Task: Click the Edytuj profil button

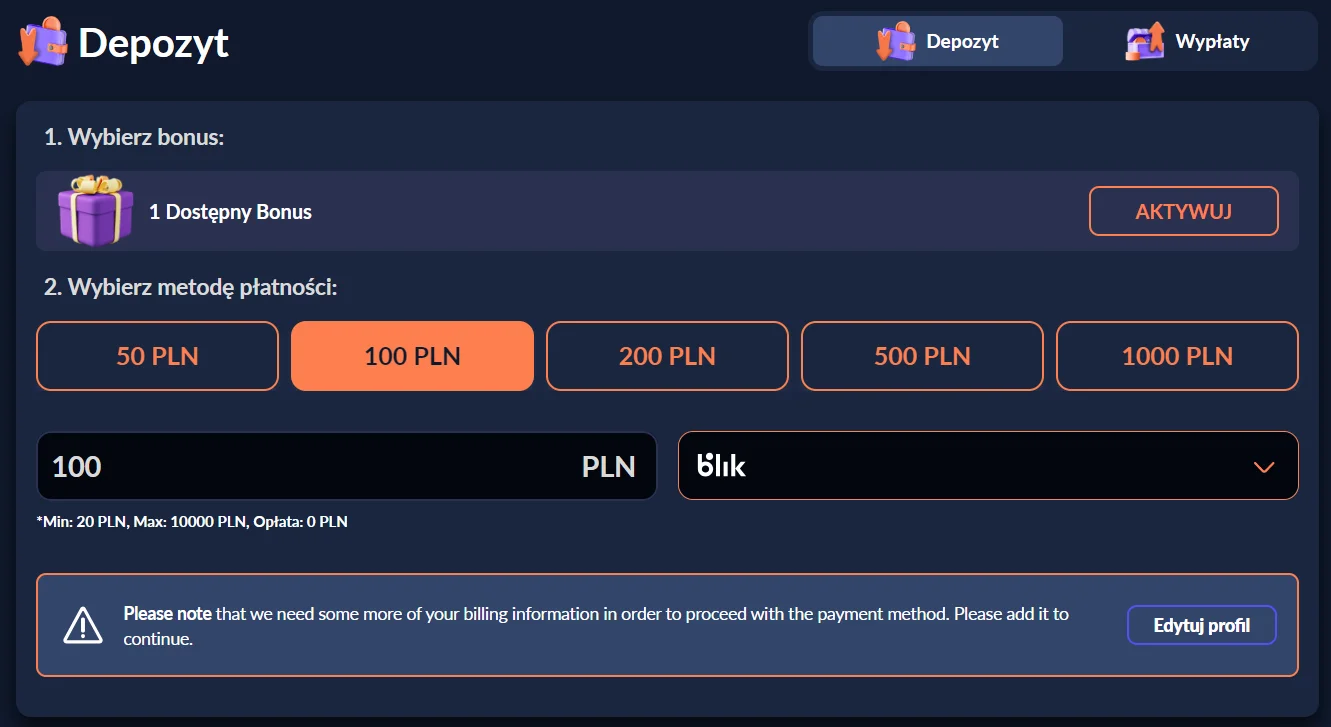Action: [x=1201, y=624]
